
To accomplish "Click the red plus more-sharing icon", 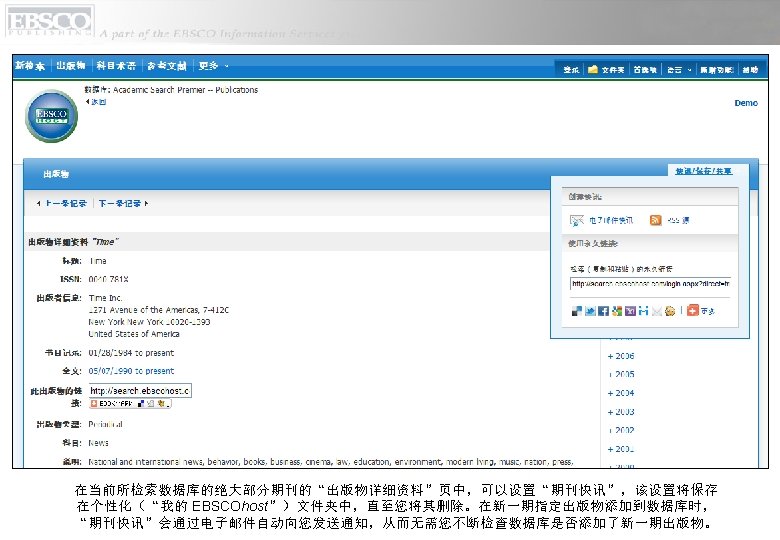I will coord(692,311).
